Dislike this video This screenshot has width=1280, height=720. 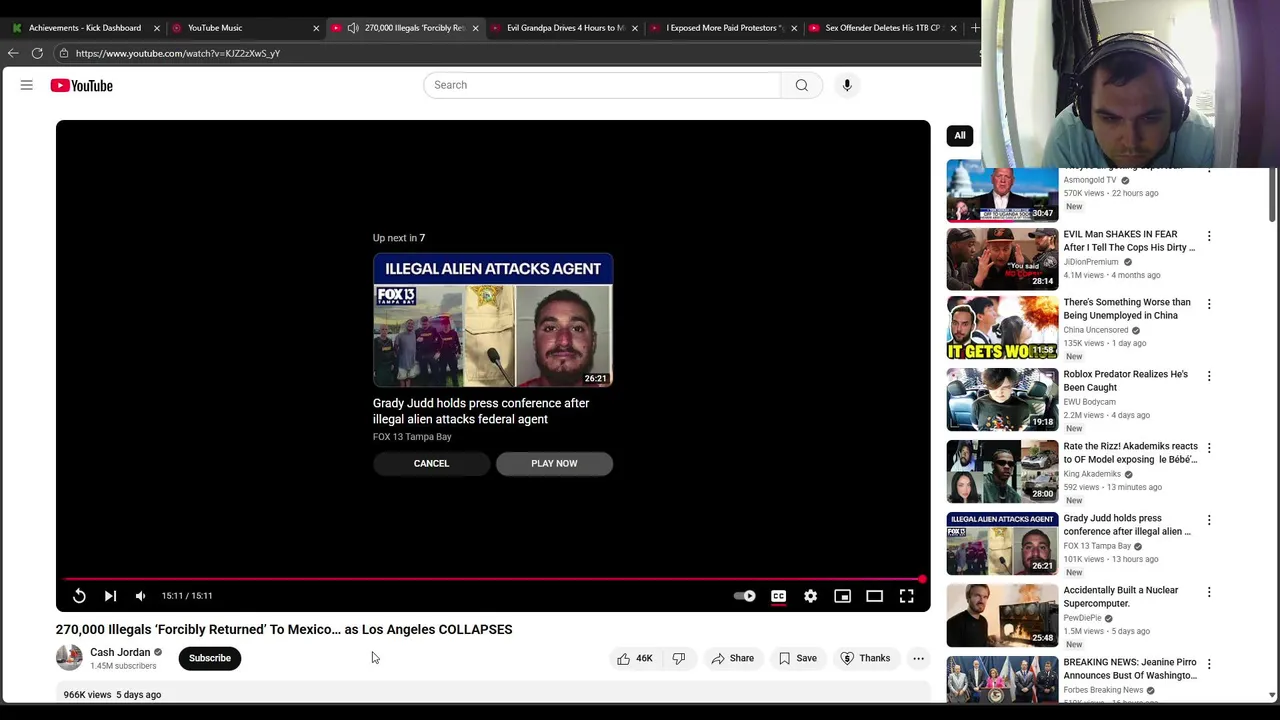(679, 658)
